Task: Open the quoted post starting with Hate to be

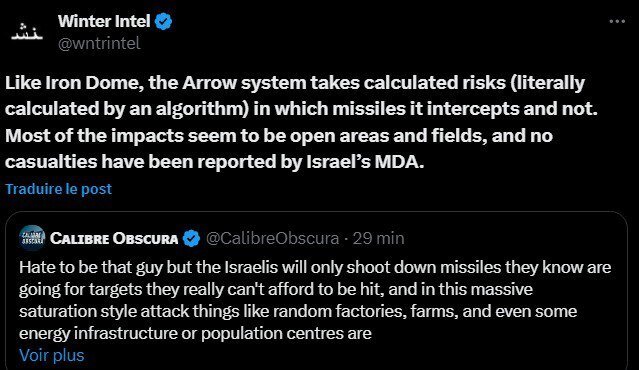Action: 316,291
